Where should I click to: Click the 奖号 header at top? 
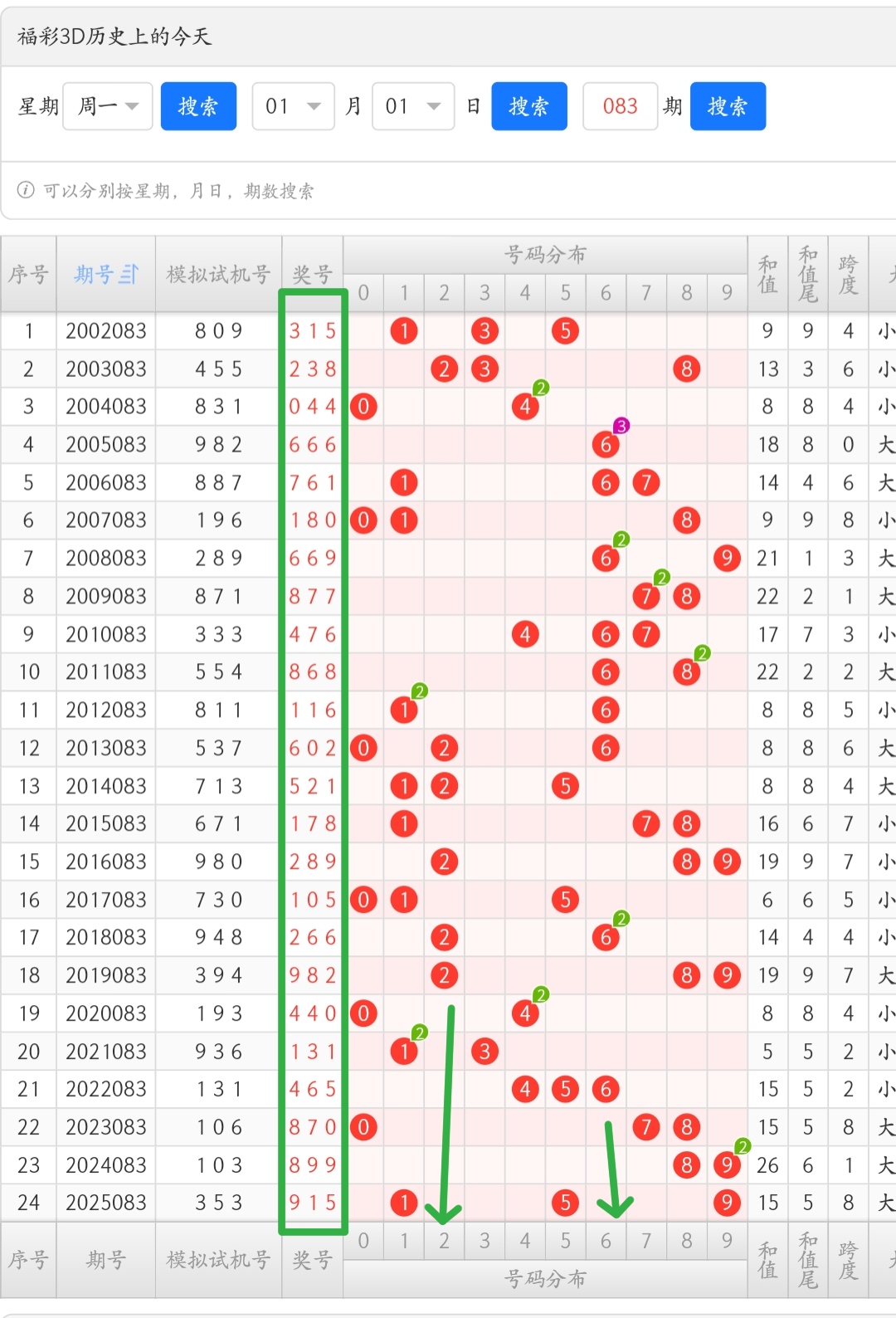coord(313,274)
